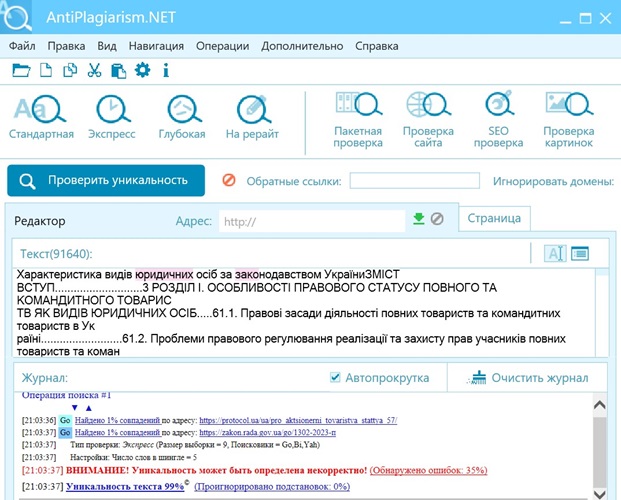Viewport: 621px width, 500px height.
Task: Toggle the Автопрокрутка checkbox
Action: point(335,377)
